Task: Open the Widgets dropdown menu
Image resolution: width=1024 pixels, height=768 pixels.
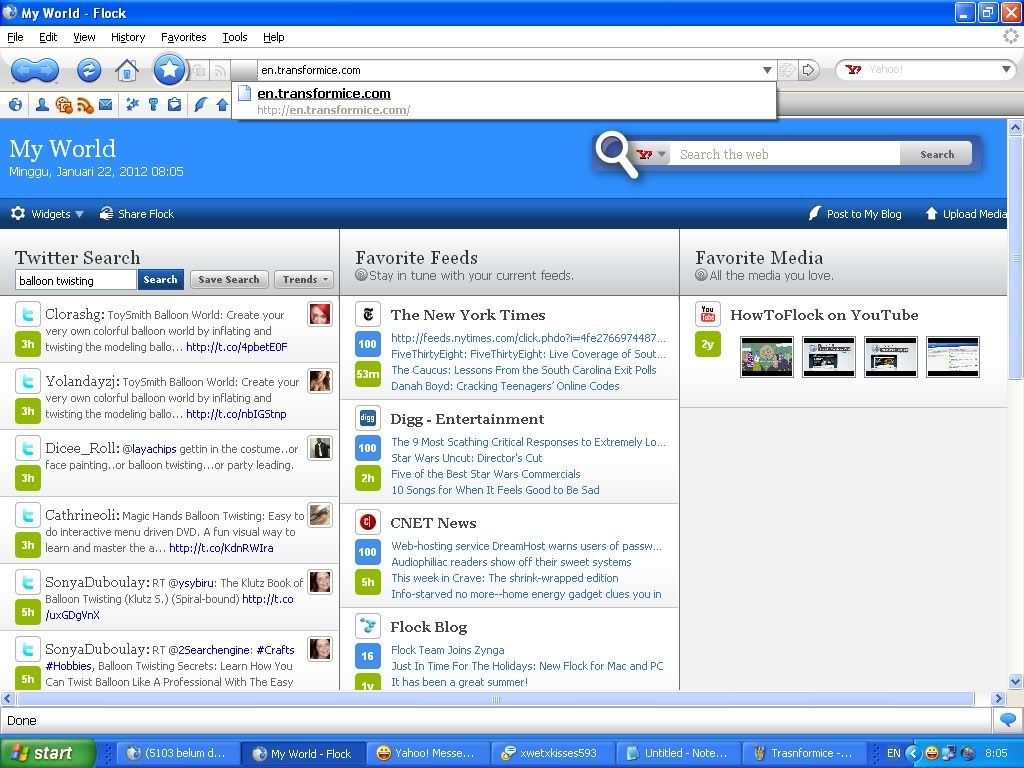Action: click(48, 214)
